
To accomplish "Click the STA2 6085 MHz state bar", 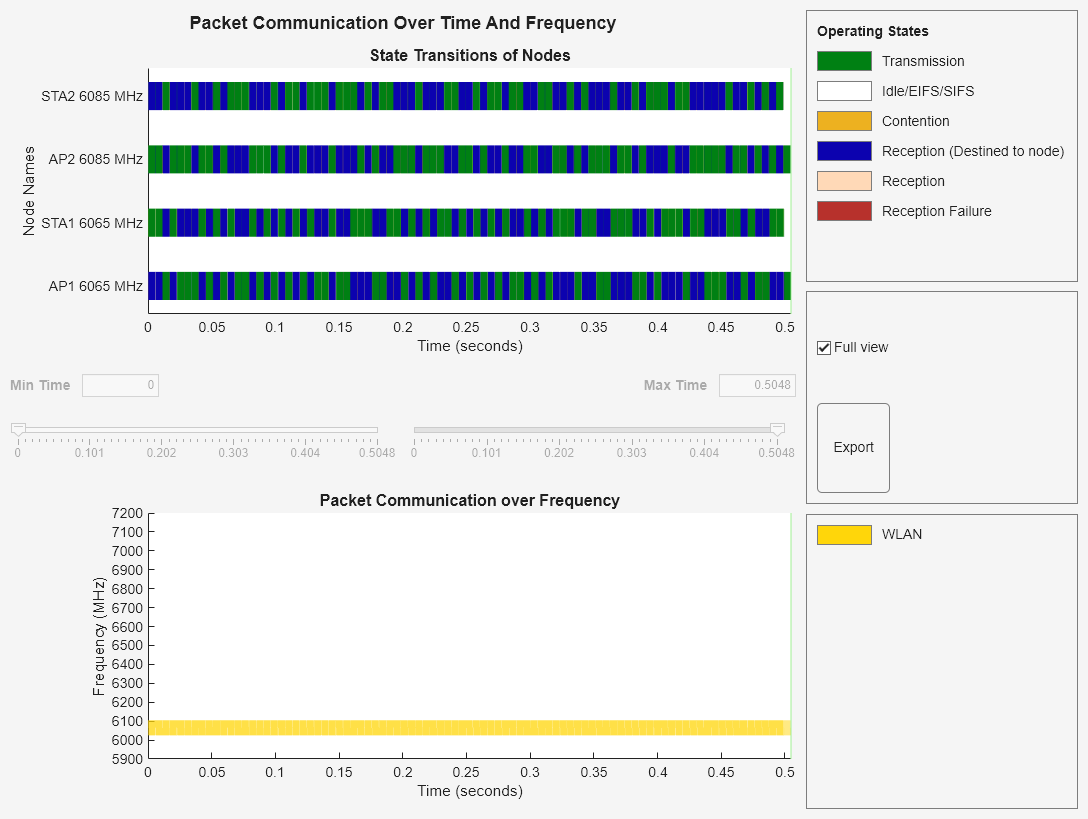I will click(x=465, y=97).
